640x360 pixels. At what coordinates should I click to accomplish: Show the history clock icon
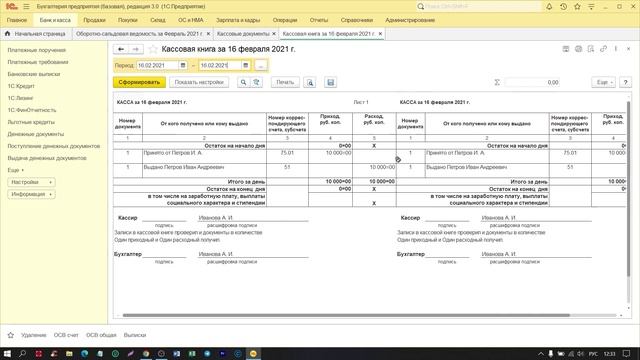point(563,7)
